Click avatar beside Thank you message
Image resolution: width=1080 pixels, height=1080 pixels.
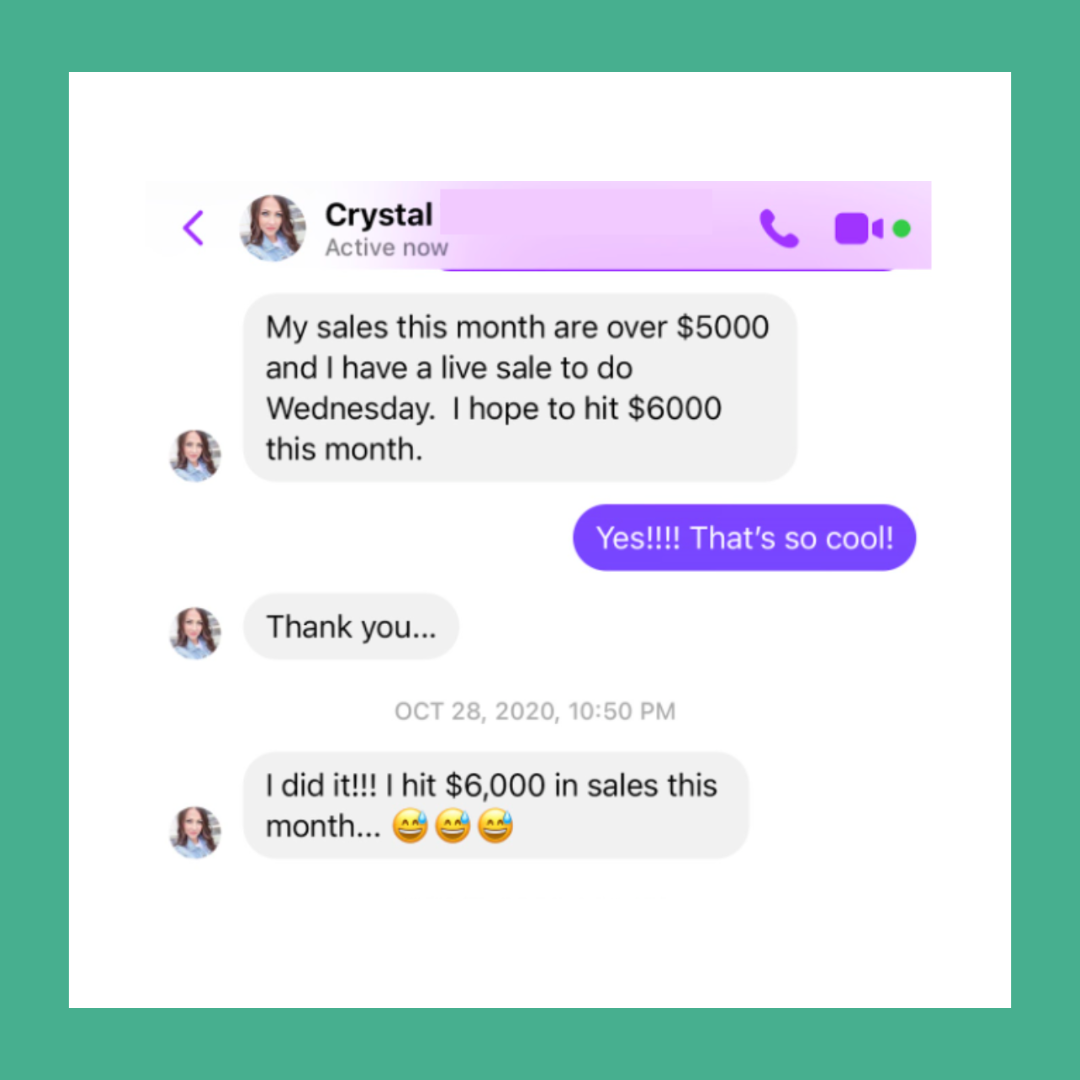196,633
